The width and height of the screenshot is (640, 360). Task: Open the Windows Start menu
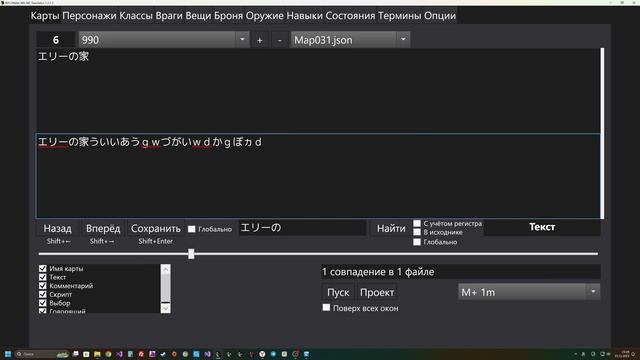8,354
